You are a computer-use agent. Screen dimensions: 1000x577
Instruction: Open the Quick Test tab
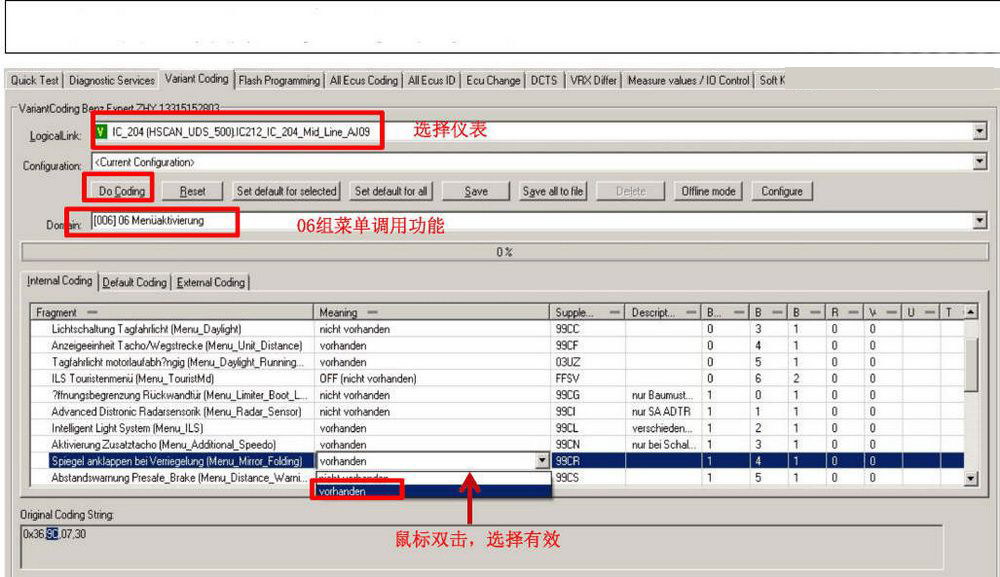pyautogui.click(x=35, y=80)
